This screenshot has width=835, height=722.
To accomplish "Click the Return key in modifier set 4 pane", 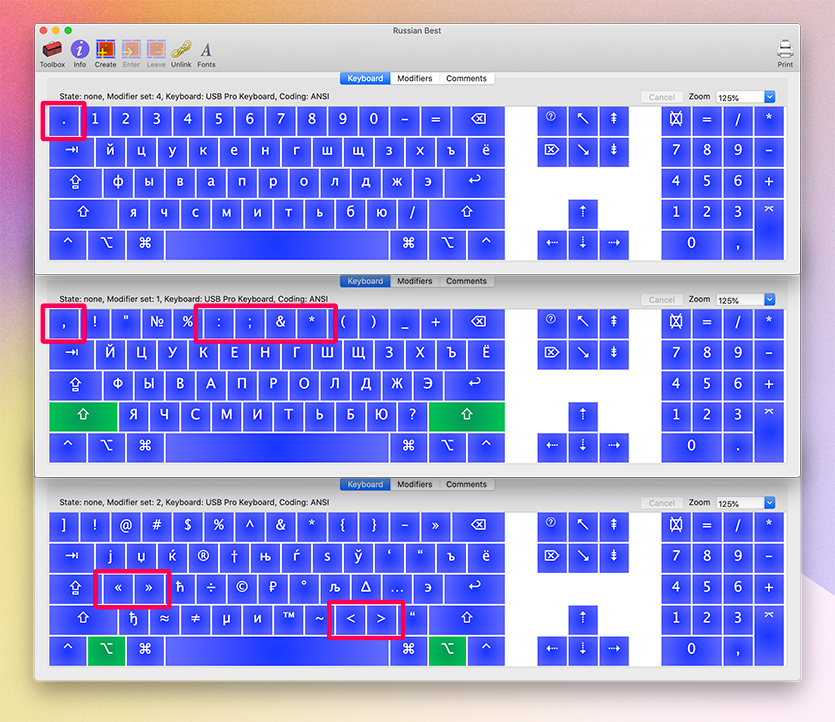I will pyautogui.click(x=474, y=183).
